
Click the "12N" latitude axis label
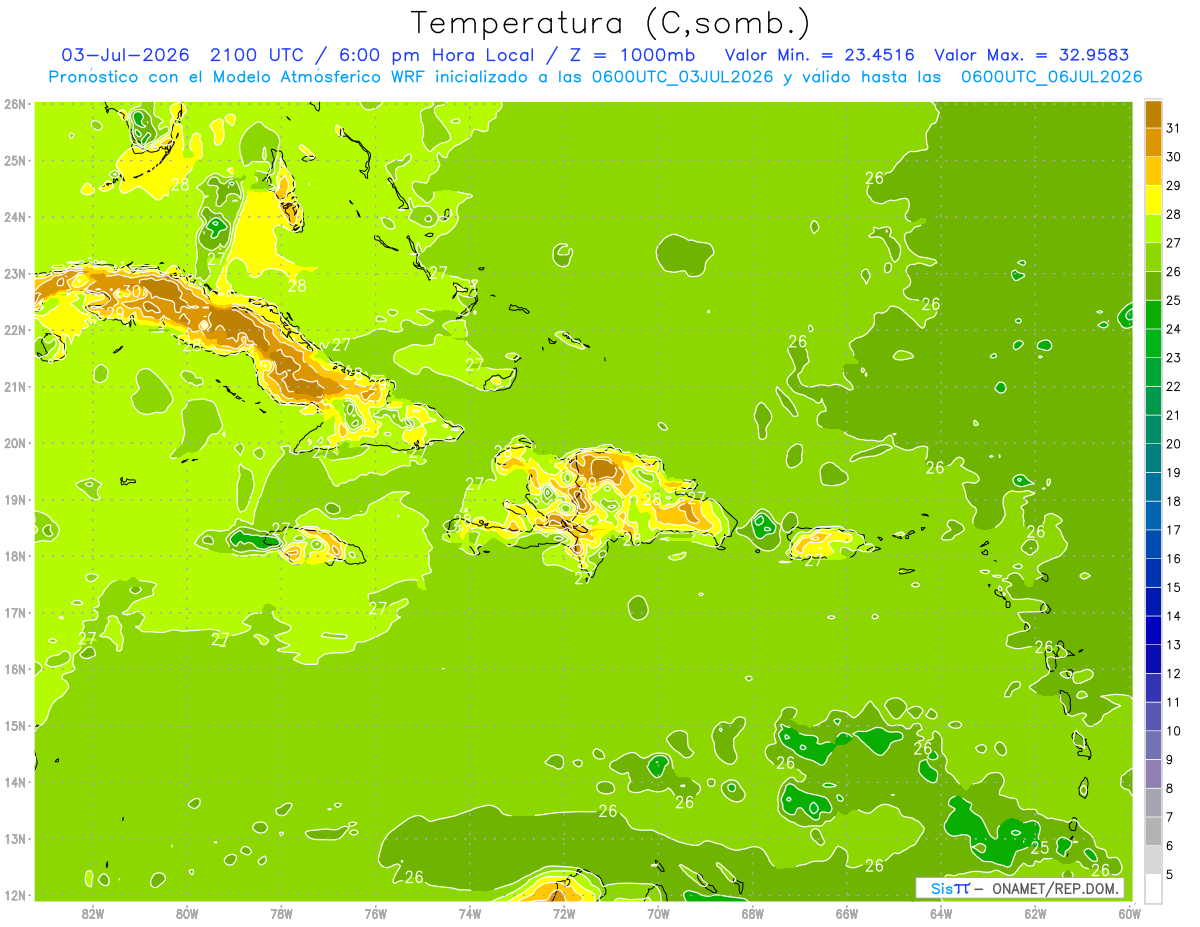[14, 895]
